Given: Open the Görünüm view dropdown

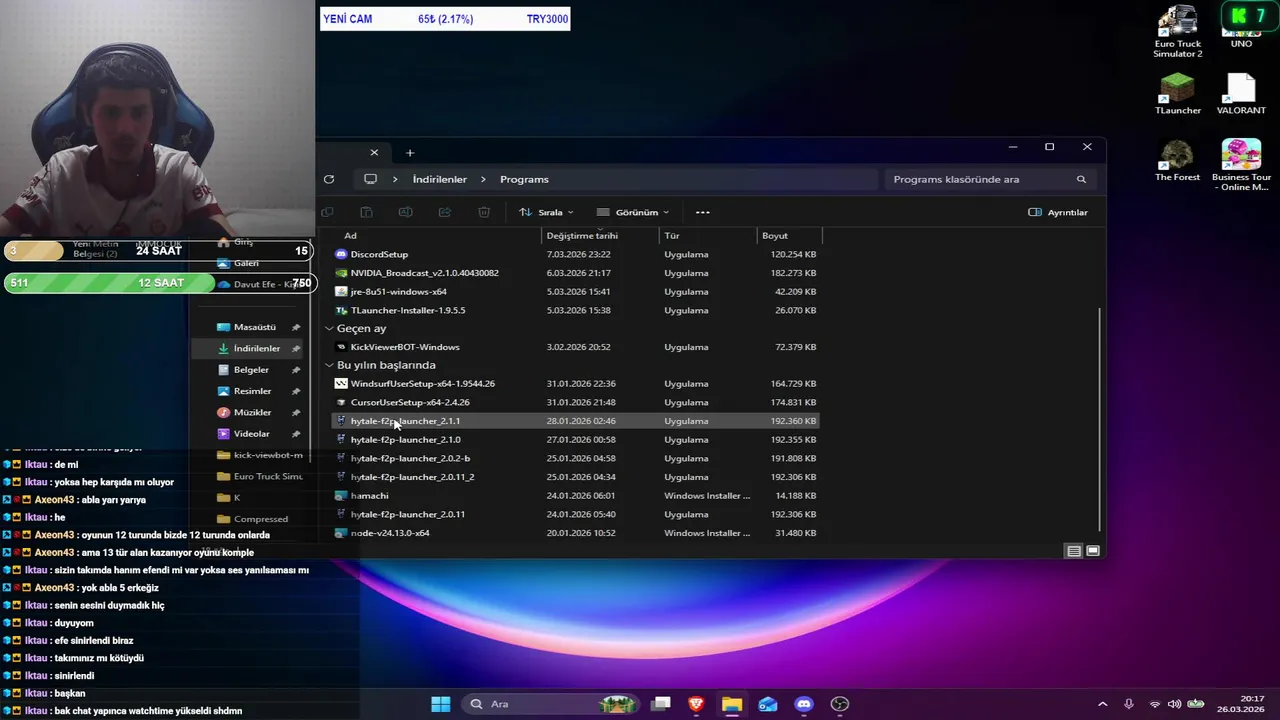Looking at the screenshot, I should pos(633,212).
